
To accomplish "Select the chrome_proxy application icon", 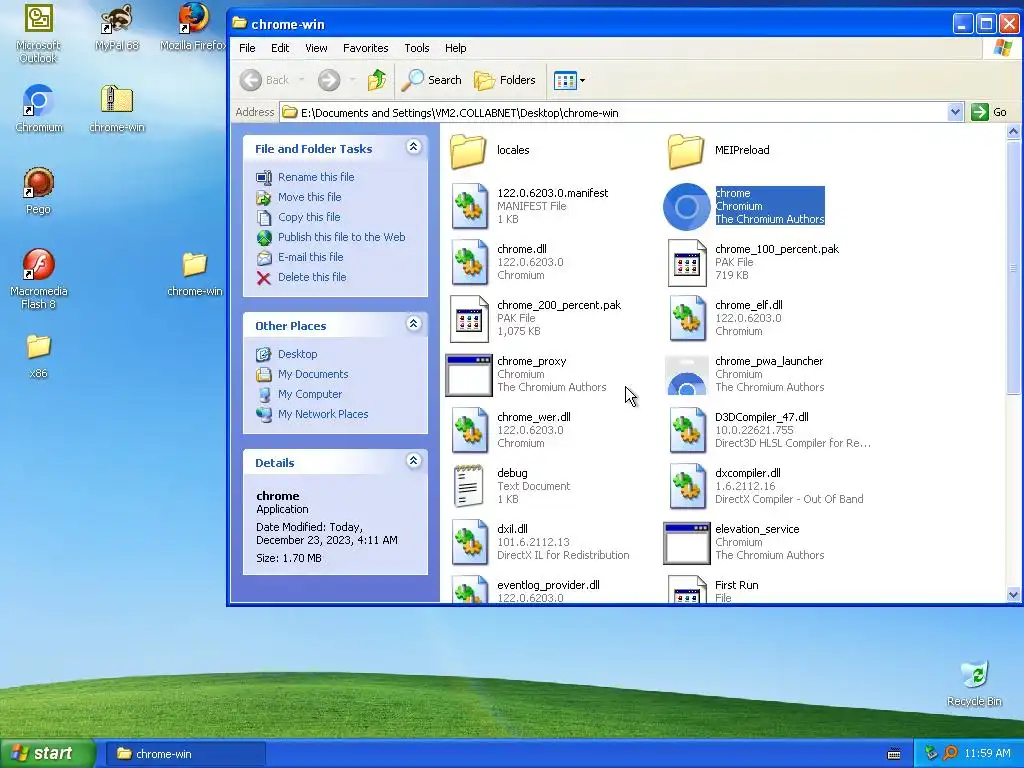I will [469, 375].
